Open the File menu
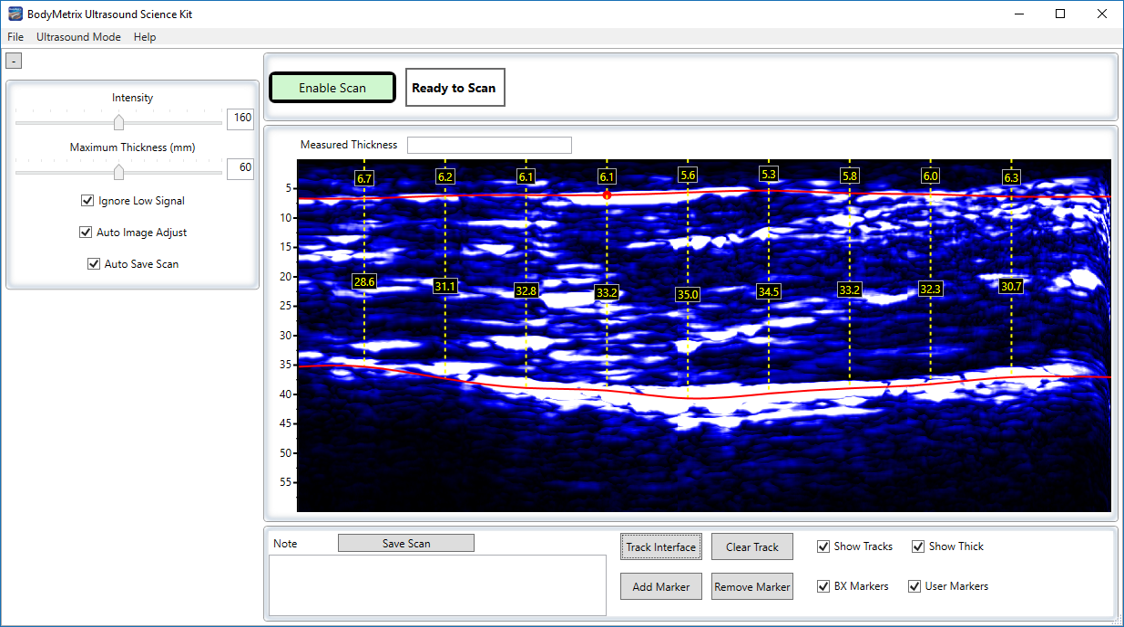 (x=15, y=37)
